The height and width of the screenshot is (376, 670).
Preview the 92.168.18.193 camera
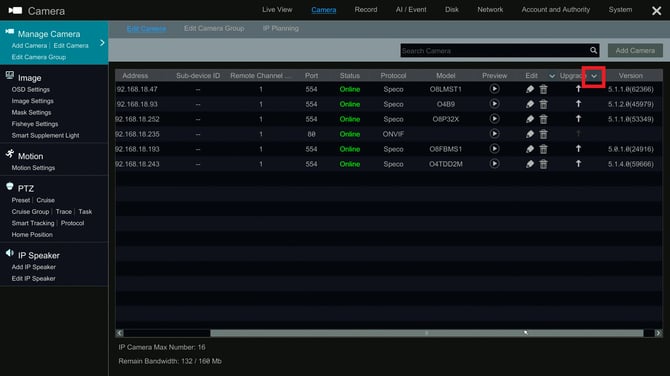(x=494, y=149)
